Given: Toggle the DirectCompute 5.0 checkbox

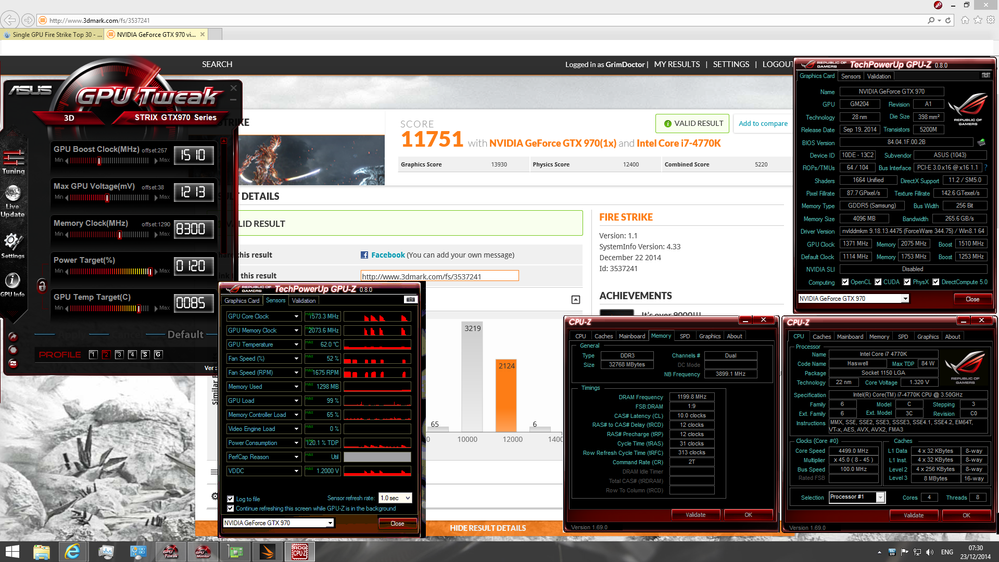Looking at the screenshot, I should pos(936,282).
